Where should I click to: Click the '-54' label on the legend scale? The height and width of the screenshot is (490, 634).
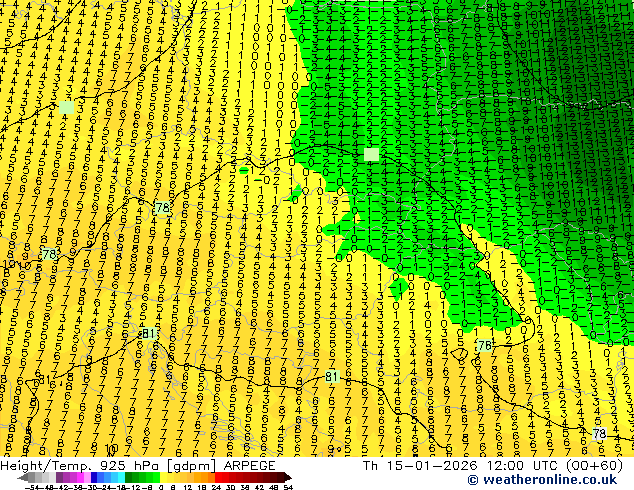(32, 487)
